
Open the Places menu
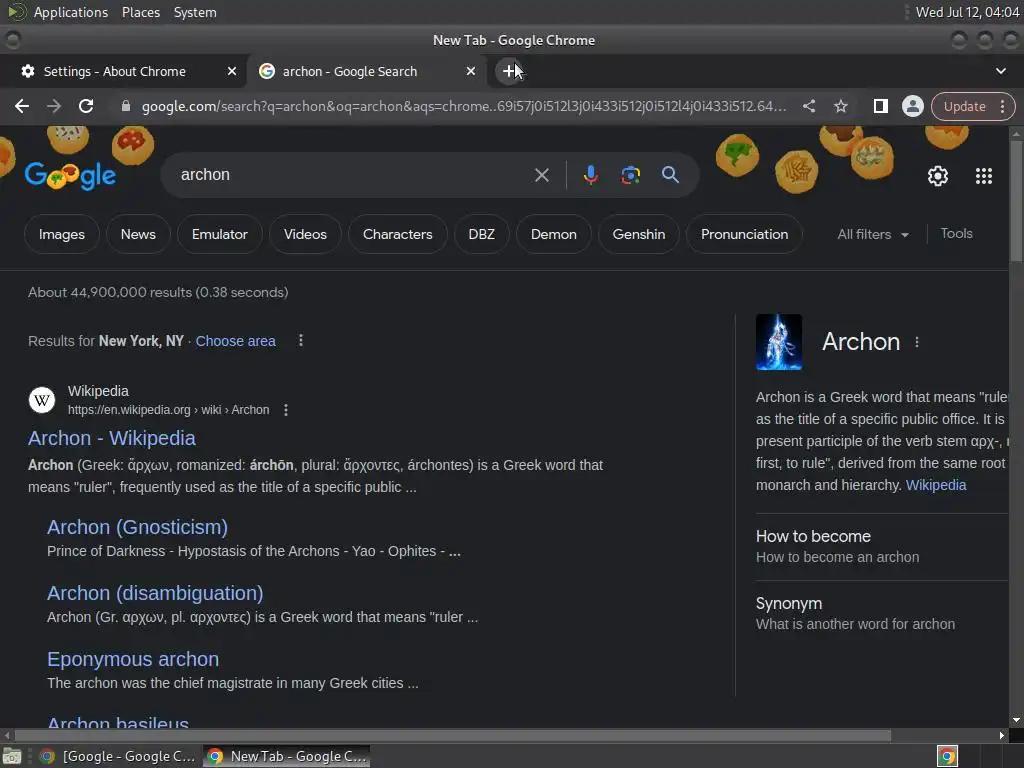point(141,12)
